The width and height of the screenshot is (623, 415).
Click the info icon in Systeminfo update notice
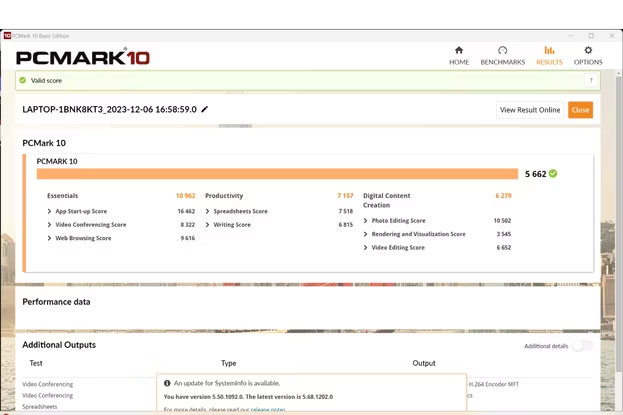167,383
